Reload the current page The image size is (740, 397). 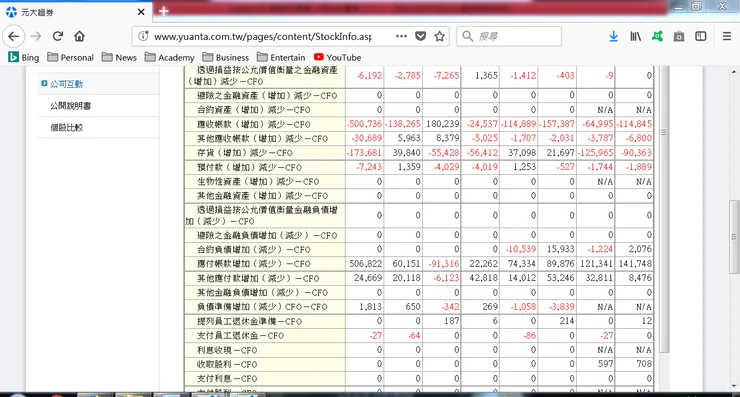(x=58, y=36)
